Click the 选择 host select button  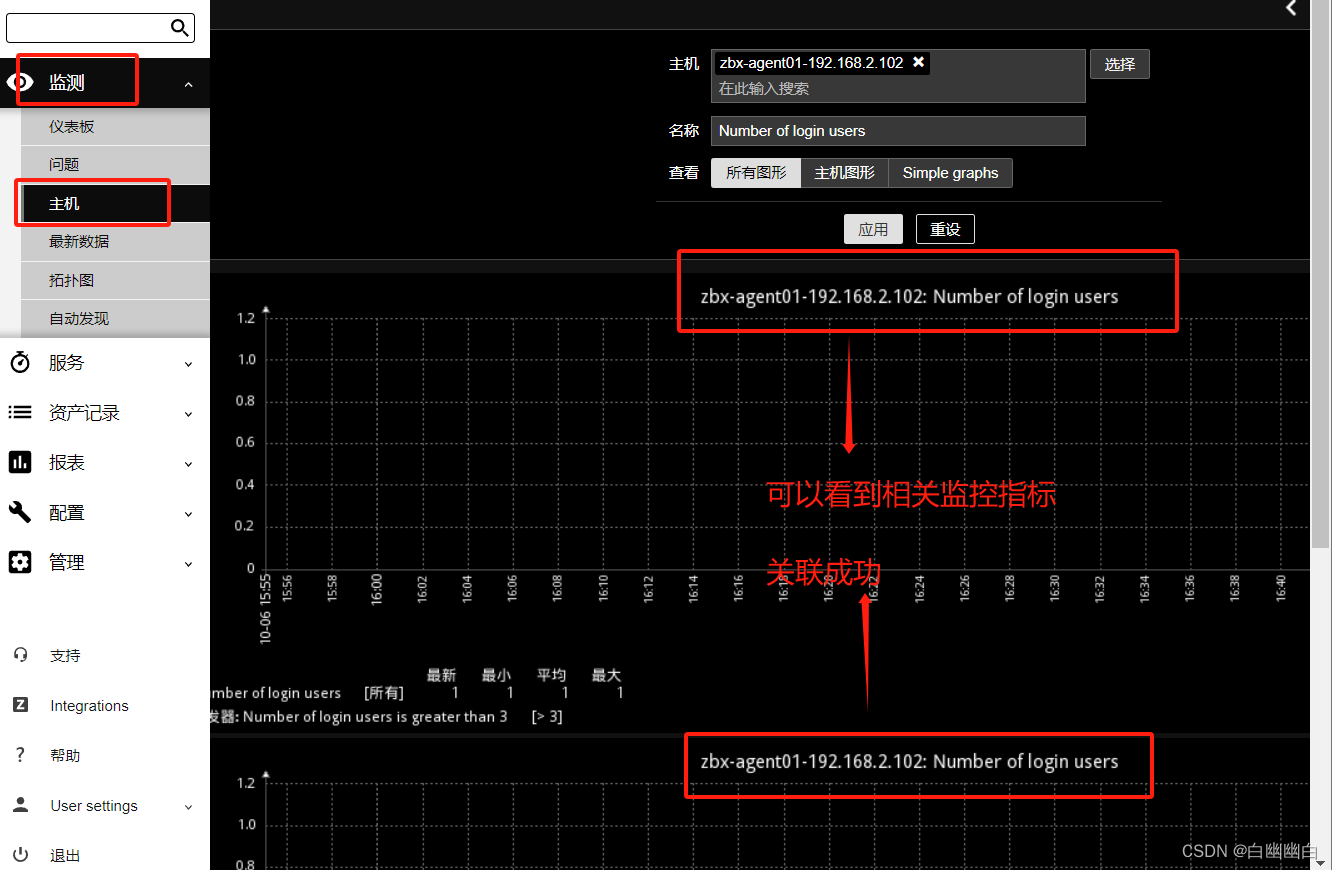[x=1120, y=64]
